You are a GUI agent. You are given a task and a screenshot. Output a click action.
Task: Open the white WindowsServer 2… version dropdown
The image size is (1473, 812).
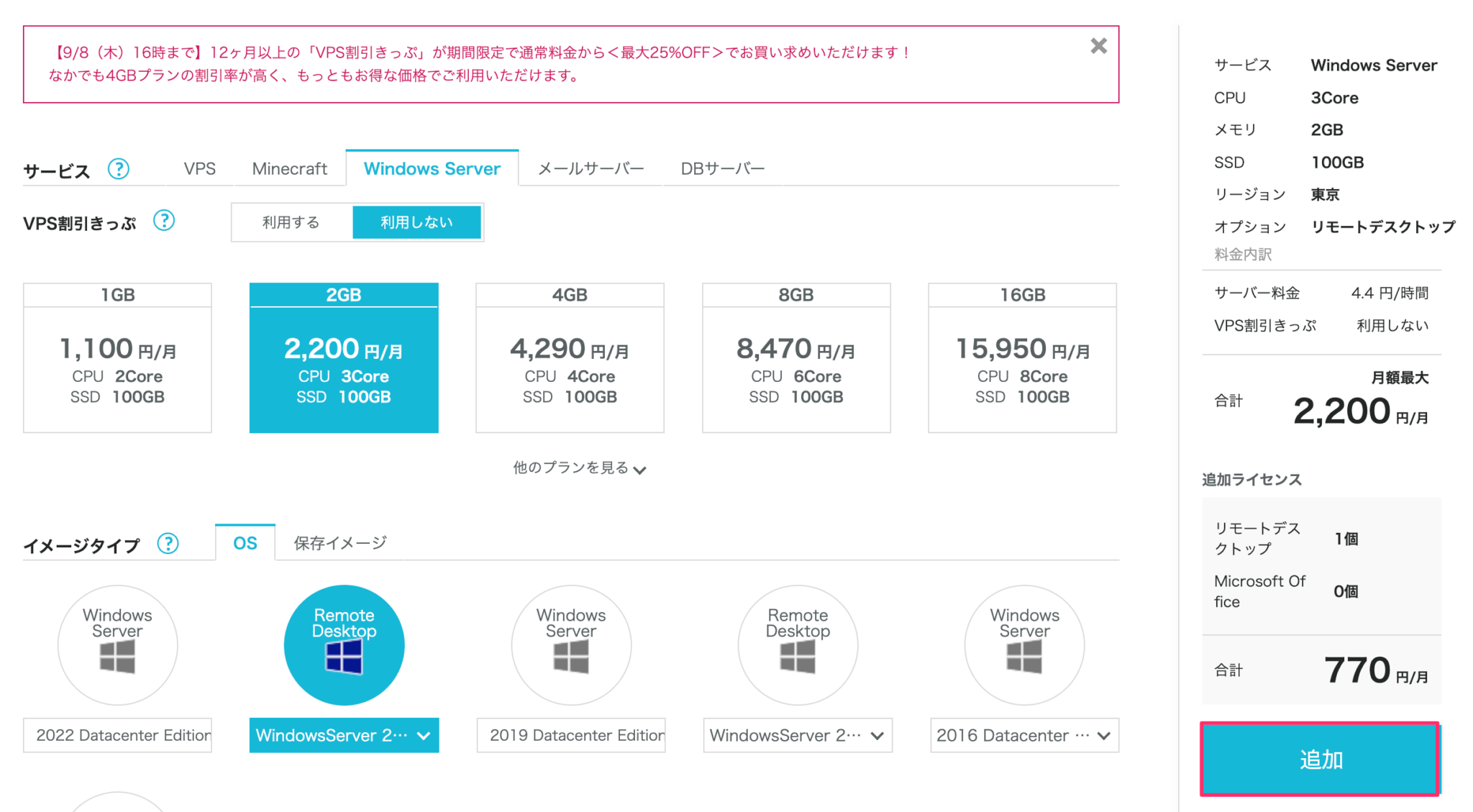click(798, 735)
